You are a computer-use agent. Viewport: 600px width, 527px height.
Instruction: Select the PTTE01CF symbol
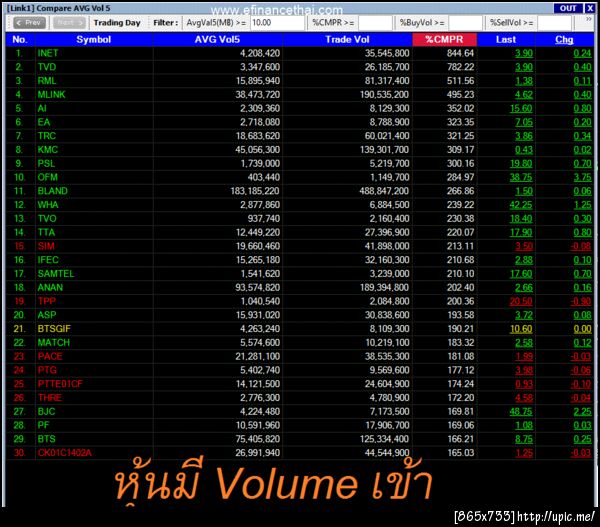point(60,384)
